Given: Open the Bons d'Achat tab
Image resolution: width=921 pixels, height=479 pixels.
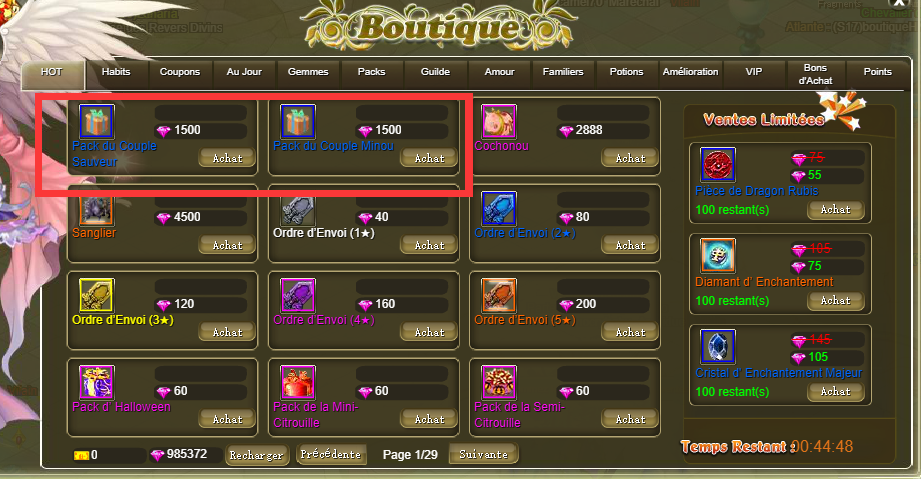Looking at the screenshot, I should 815,75.
